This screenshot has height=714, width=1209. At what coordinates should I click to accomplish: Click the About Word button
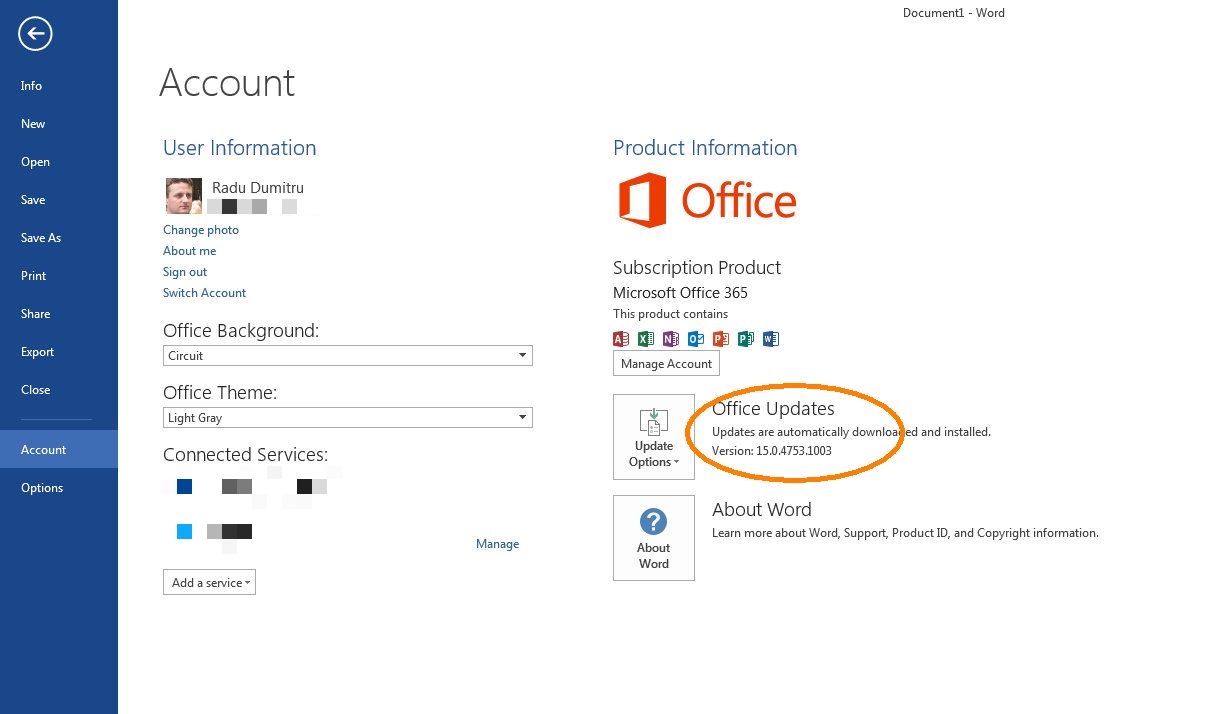(654, 538)
